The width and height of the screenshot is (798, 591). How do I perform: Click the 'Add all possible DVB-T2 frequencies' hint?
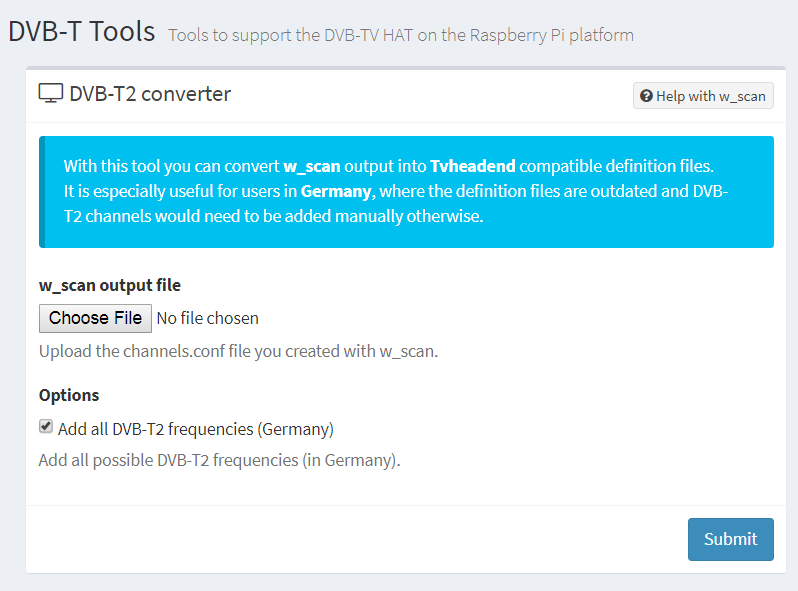click(x=219, y=461)
